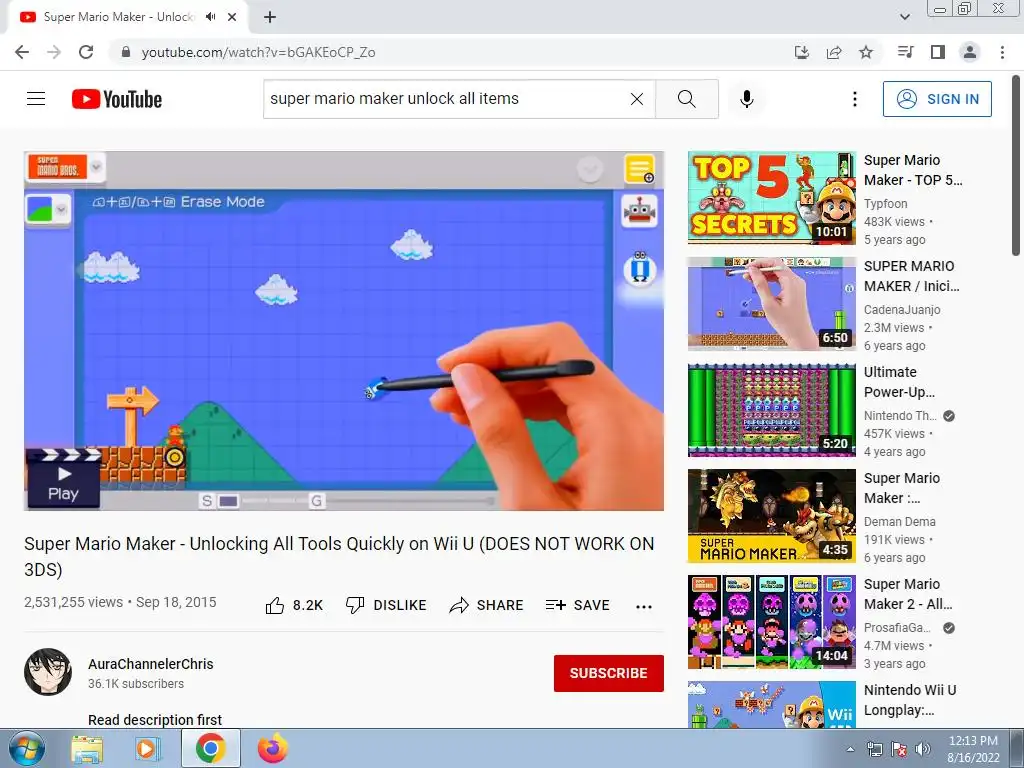This screenshot has width=1024, height=768.
Task: Show hidden system tray icons
Action: 850,749
